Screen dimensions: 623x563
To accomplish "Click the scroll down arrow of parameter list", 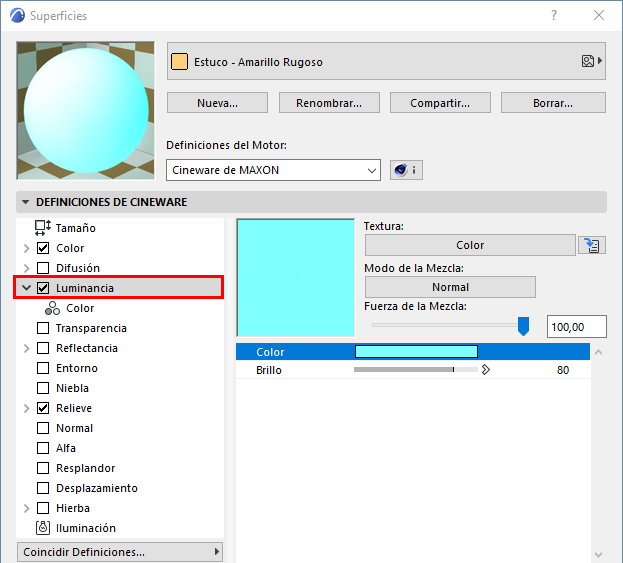I will pyautogui.click(x=598, y=554).
